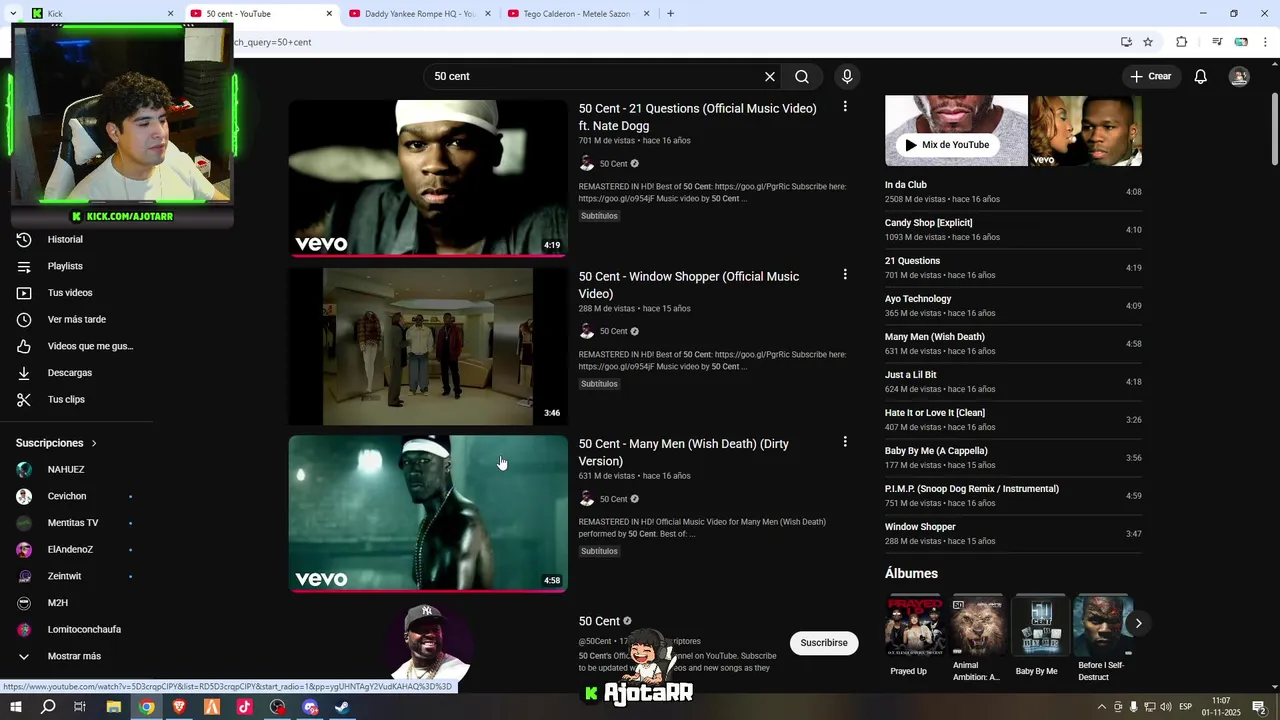
Task: Open a new browser tab
Action: [x=670, y=14]
